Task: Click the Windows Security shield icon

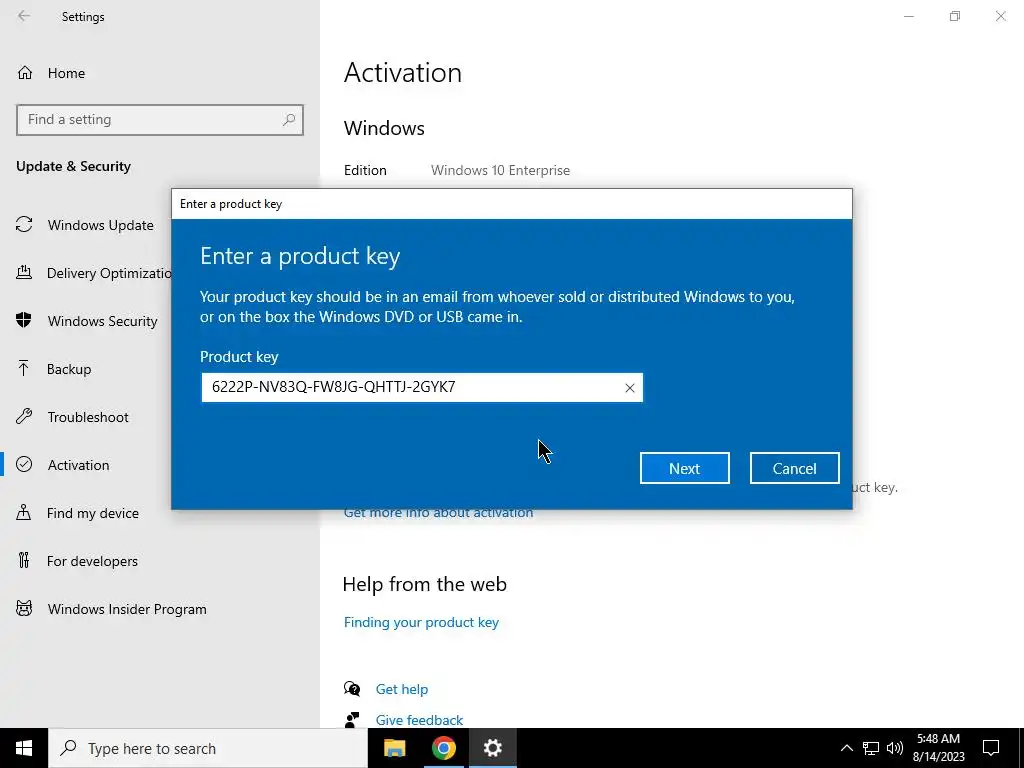Action: pyautogui.click(x=24, y=320)
